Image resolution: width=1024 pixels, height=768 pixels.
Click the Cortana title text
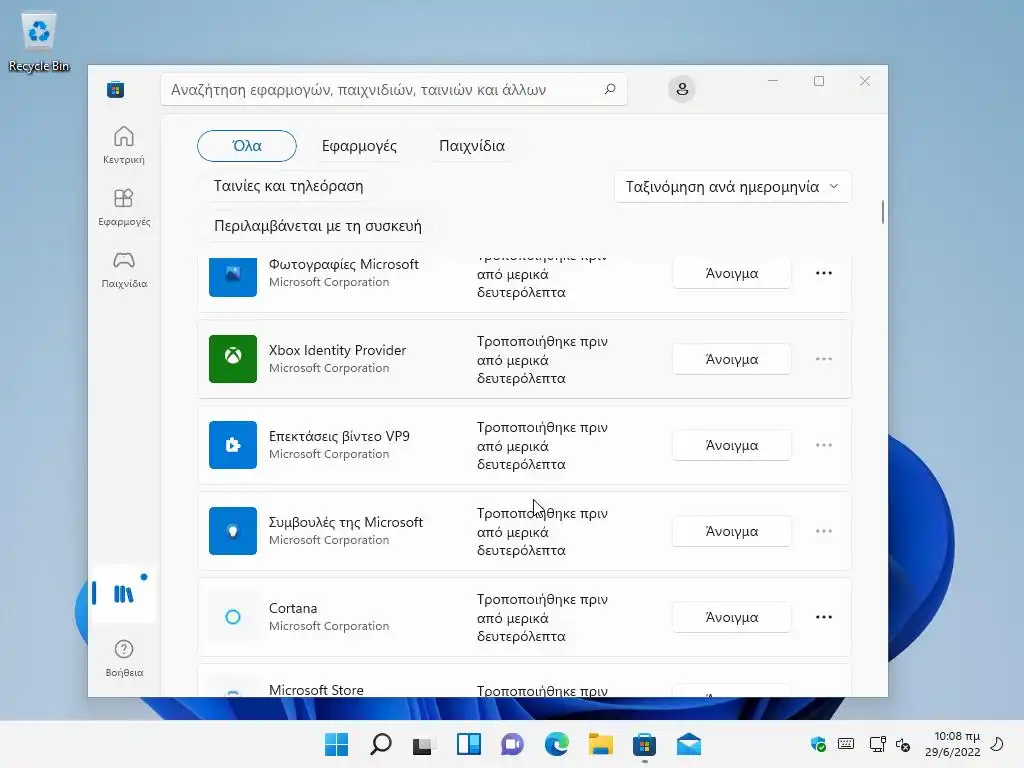pyautogui.click(x=293, y=608)
